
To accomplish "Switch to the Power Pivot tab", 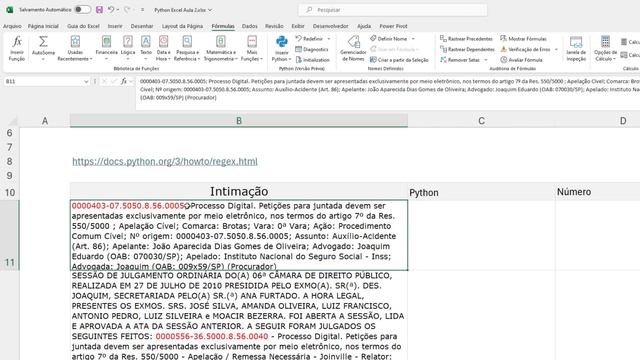I will [393, 26].
